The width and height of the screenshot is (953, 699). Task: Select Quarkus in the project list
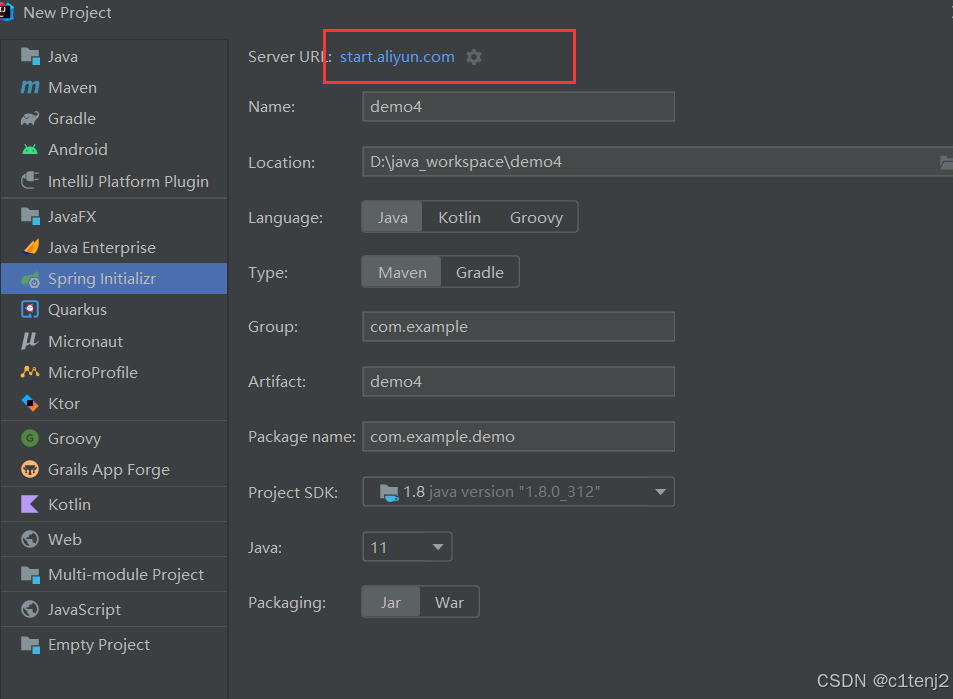click(114, 309)
